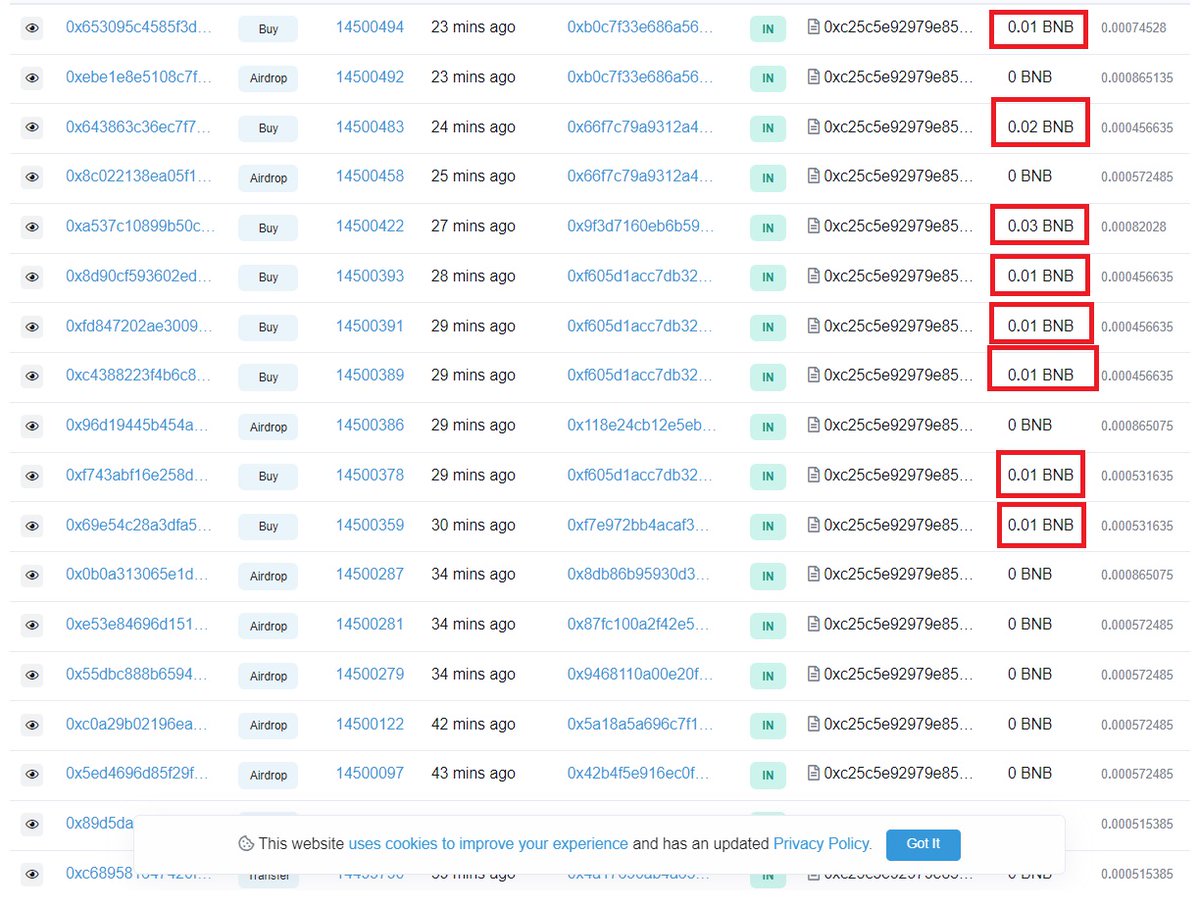View sender address 0x5a18a5a696c7f1
This screenshot has width=1200, height=906.
coord(639,724)
